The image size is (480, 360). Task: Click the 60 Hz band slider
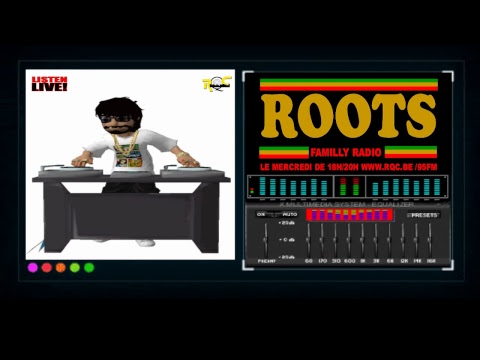308,240
